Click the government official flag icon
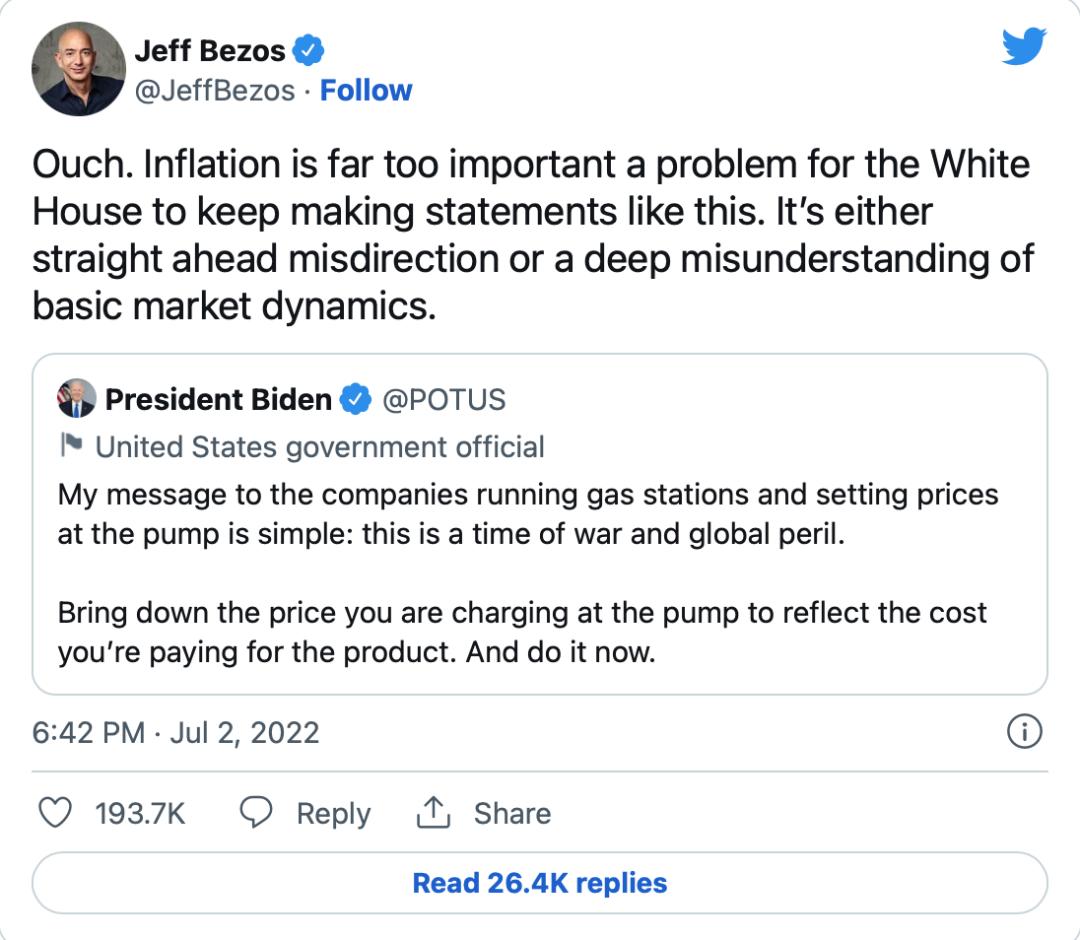1080x940 pixels. coord(71,445)
